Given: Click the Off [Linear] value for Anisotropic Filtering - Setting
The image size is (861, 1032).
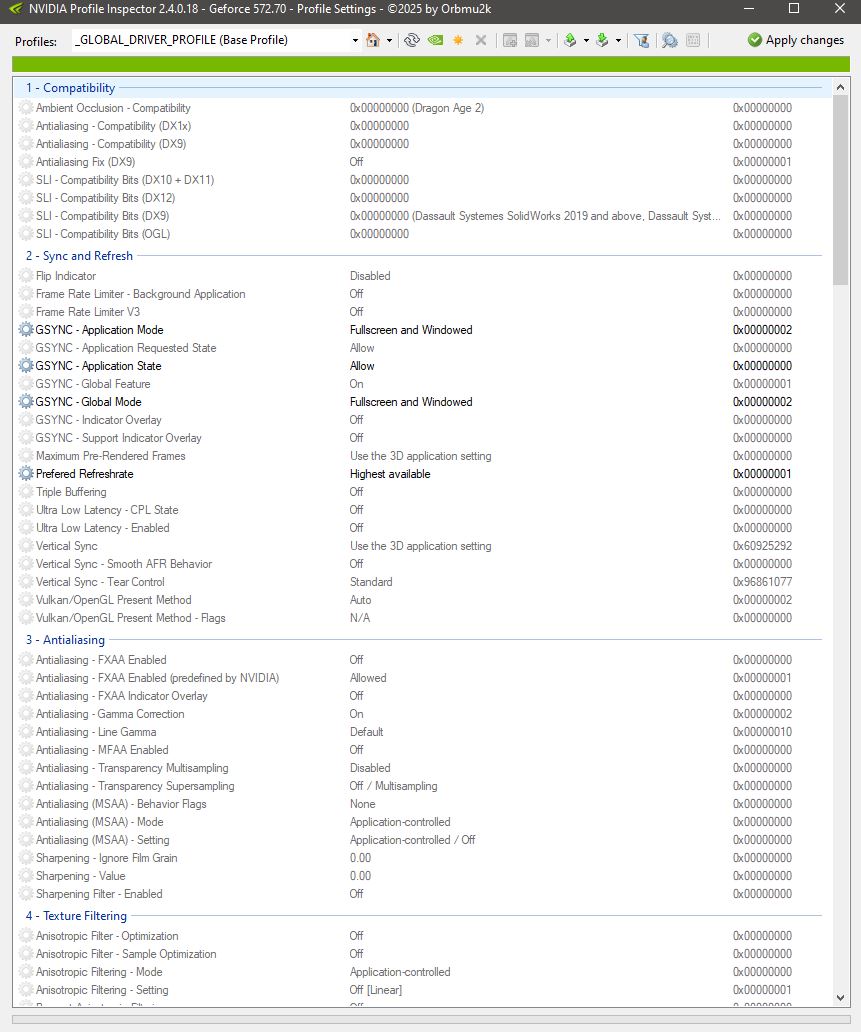Looking at the screenshot, I should coord(375,990).
